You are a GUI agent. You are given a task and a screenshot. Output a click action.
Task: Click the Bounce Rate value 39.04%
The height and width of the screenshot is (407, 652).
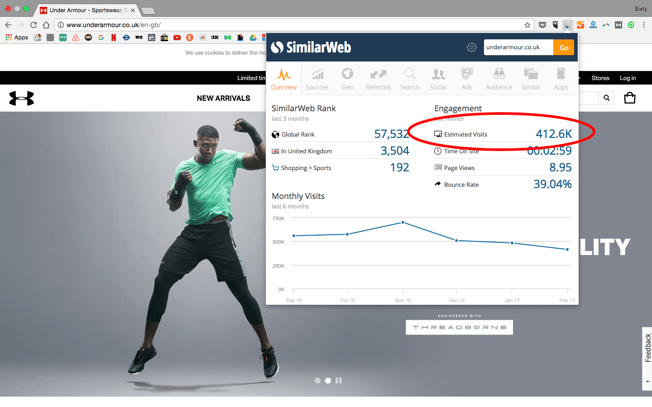553,184
